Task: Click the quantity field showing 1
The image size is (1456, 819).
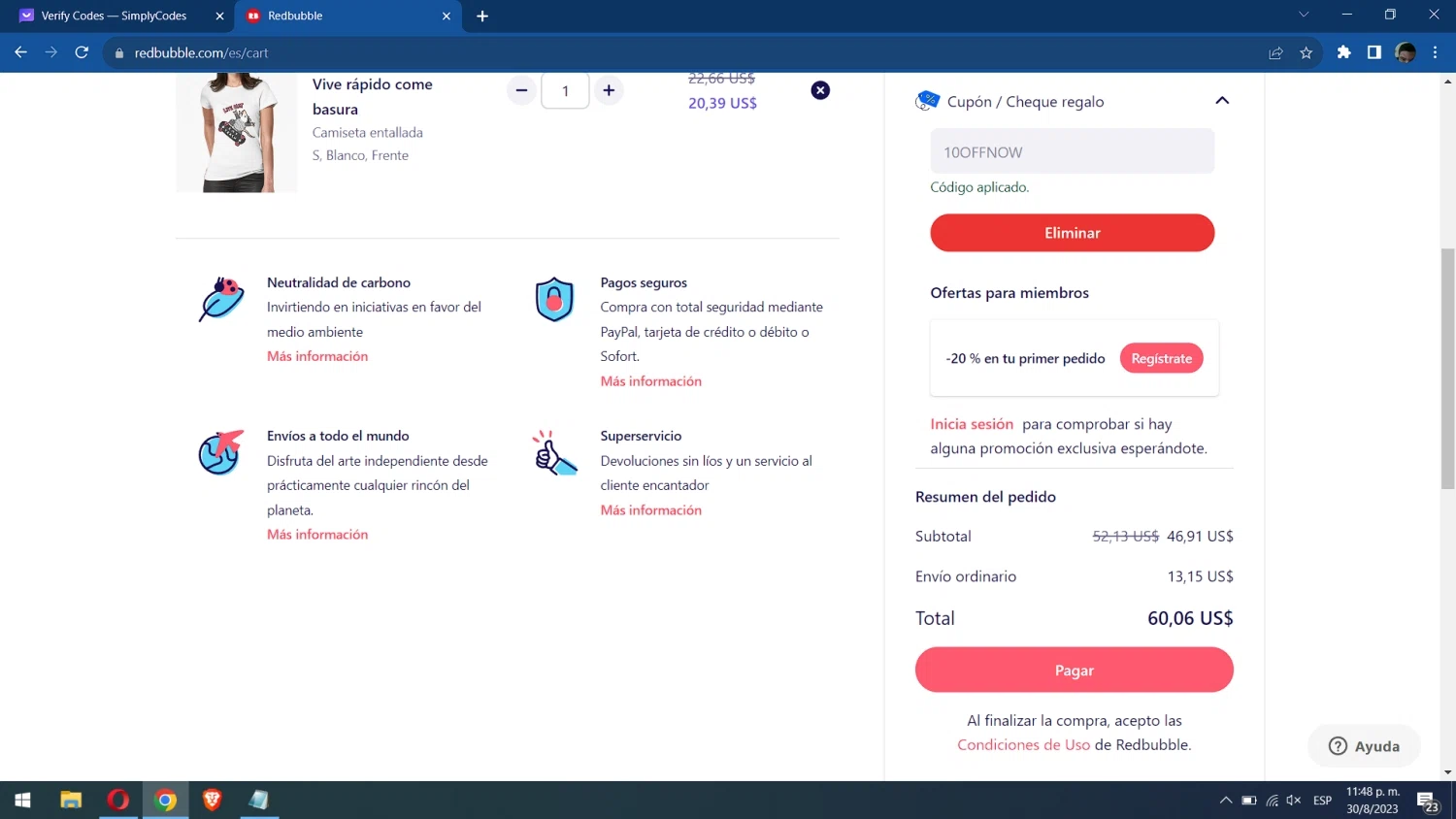Action: tap(565, 91)
